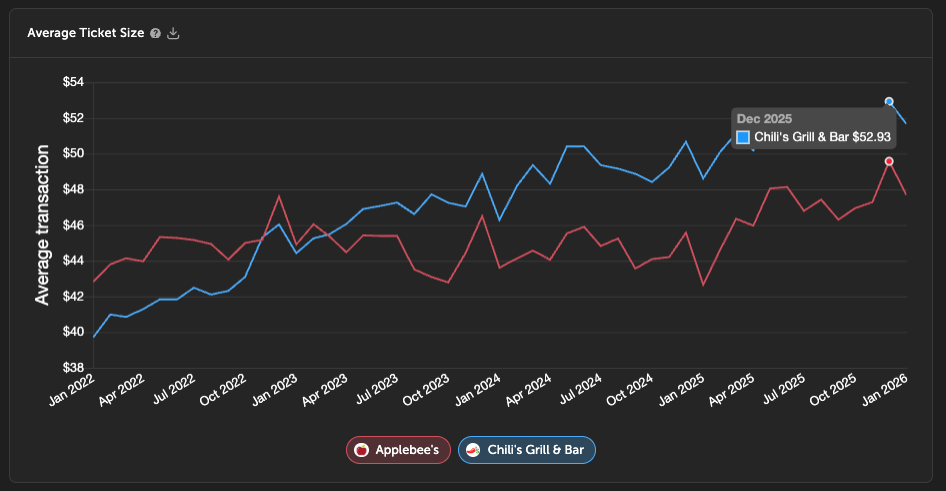The height and width of the screenshot is (491, 946).
Task: Download the Average Ticket Size chart
Action: click(173, 33)
